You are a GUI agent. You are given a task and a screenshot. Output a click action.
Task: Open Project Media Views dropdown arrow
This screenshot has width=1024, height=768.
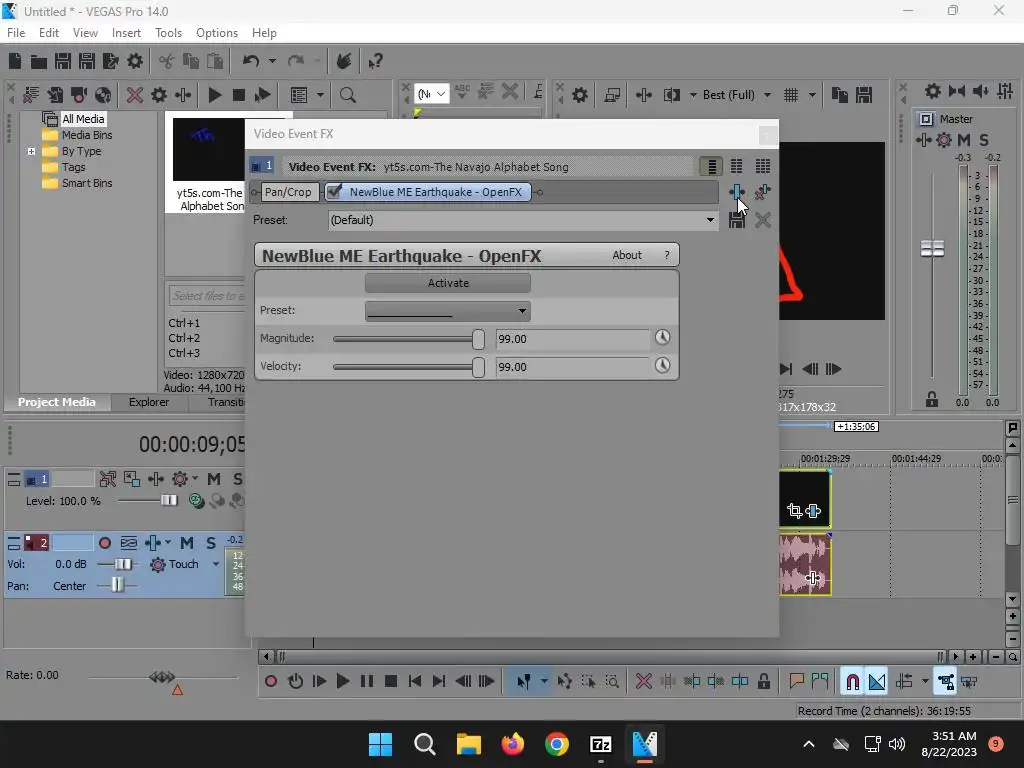[x=320, y=95]
